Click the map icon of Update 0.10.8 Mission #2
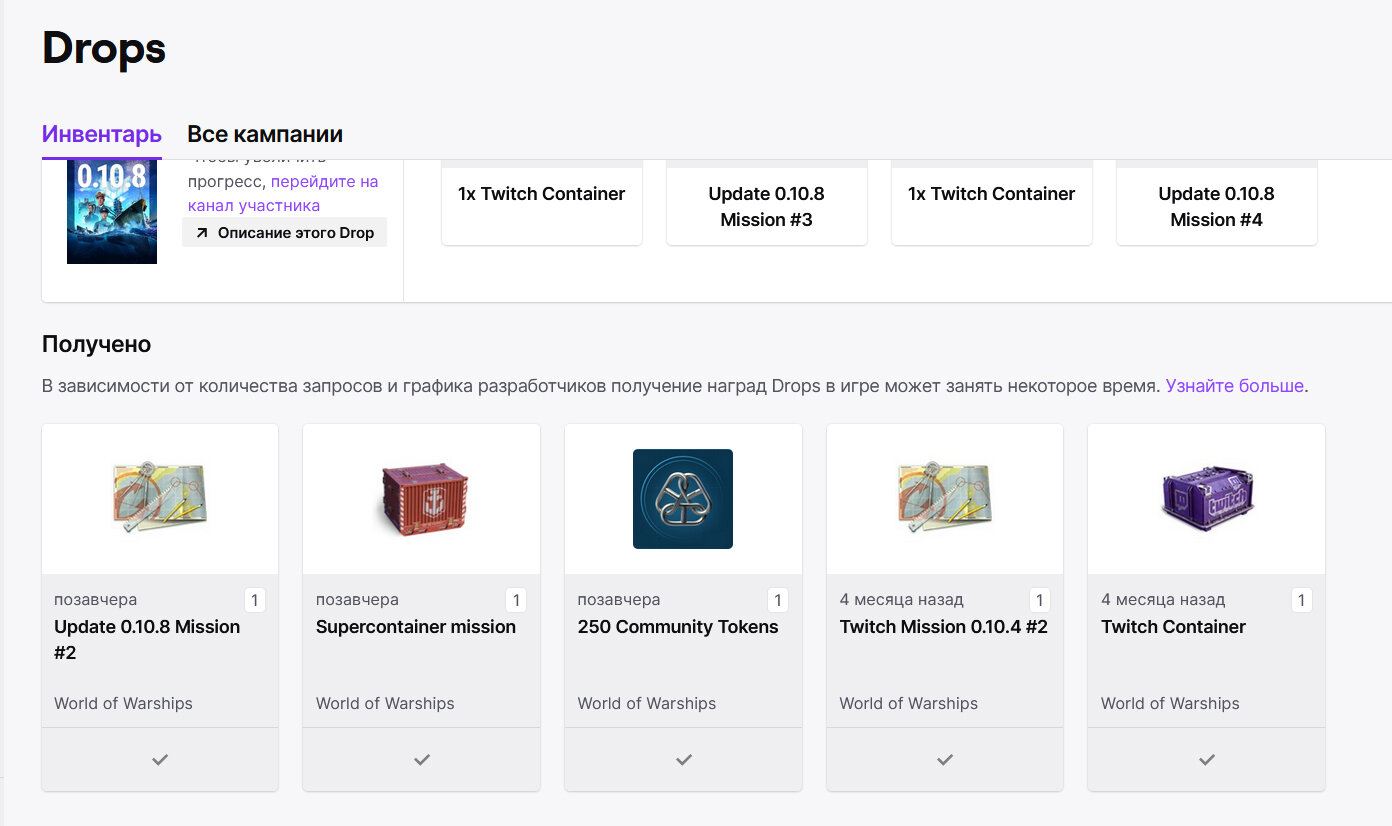 click(x=160, y=497)
